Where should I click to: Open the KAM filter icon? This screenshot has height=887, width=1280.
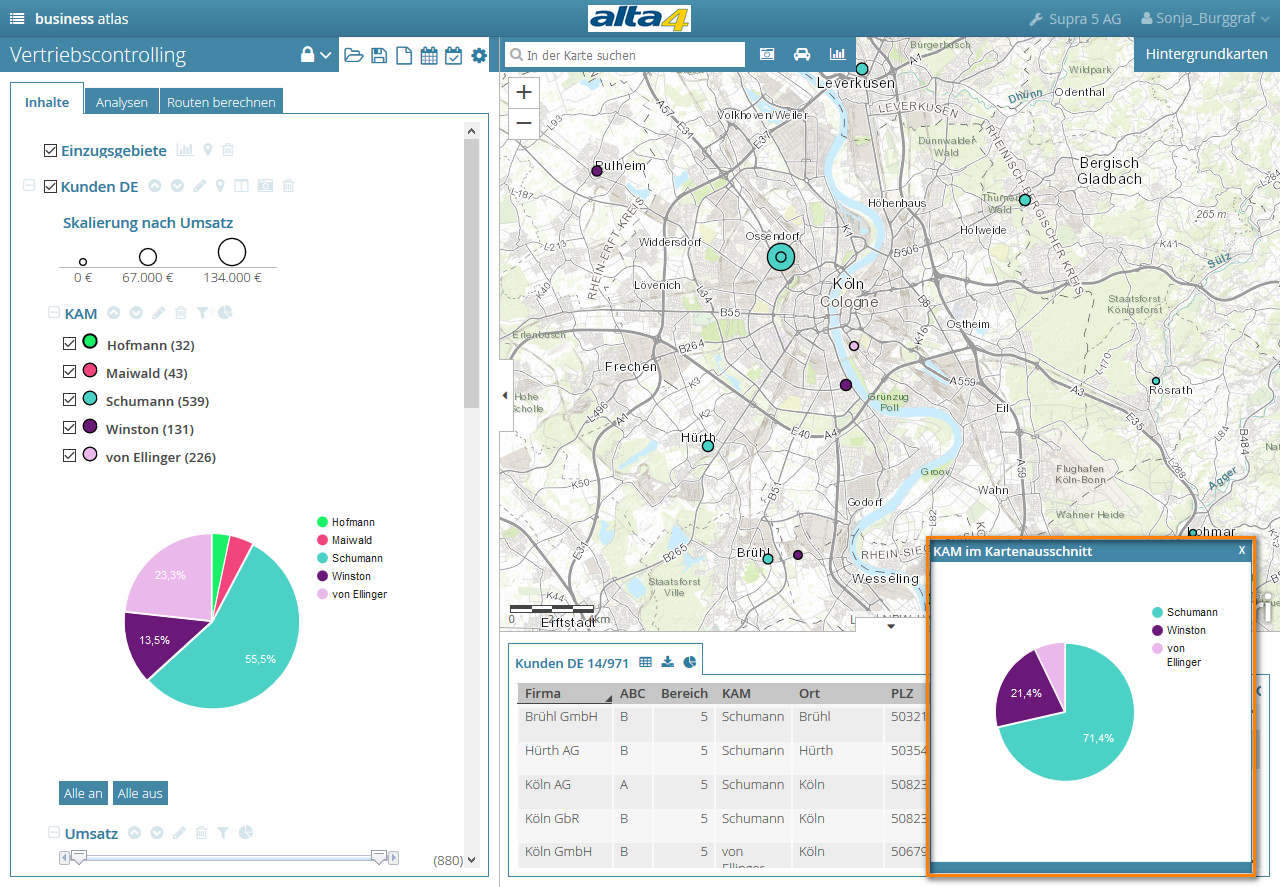[202, 313]
